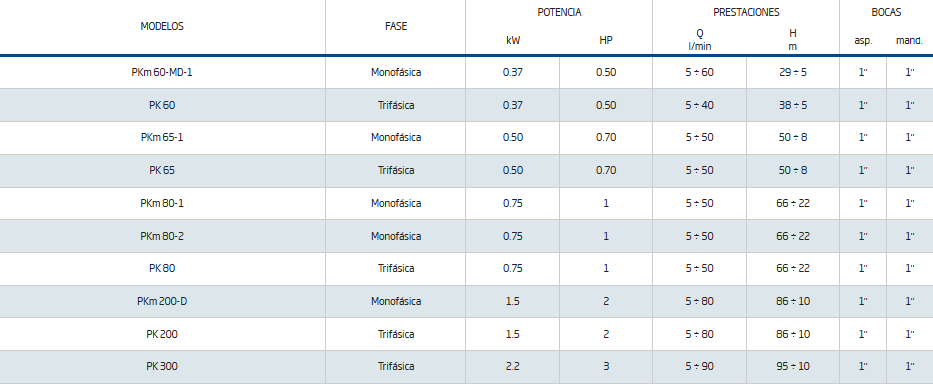Click the PKm 80-2 model cell
933x387 pixels.
tap(162, 236)
